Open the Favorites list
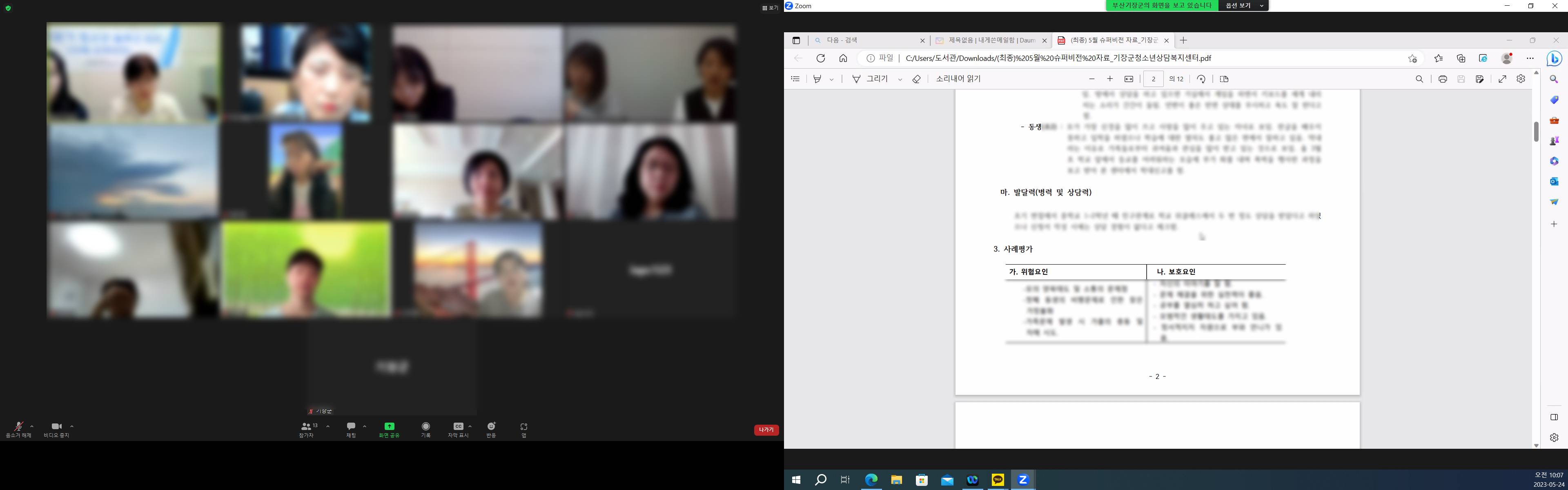Screen dimensions: 1568x490 (1438, 58)
